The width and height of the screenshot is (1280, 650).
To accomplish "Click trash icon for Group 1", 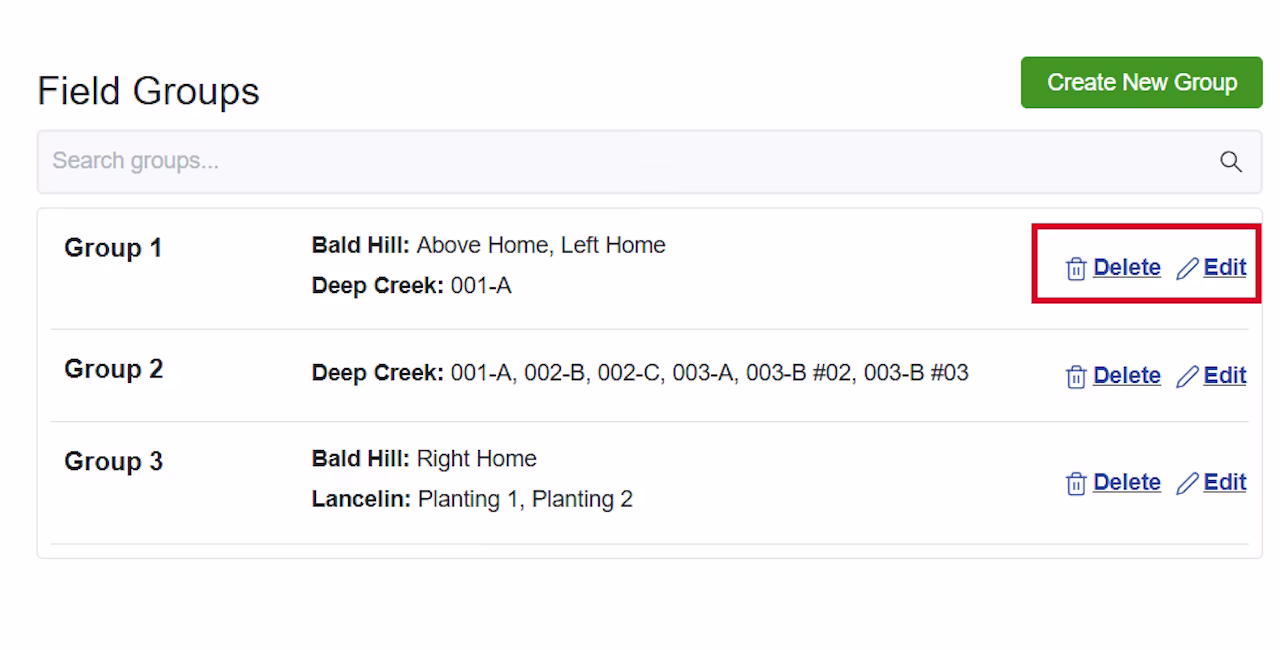I will point(1076,269).
